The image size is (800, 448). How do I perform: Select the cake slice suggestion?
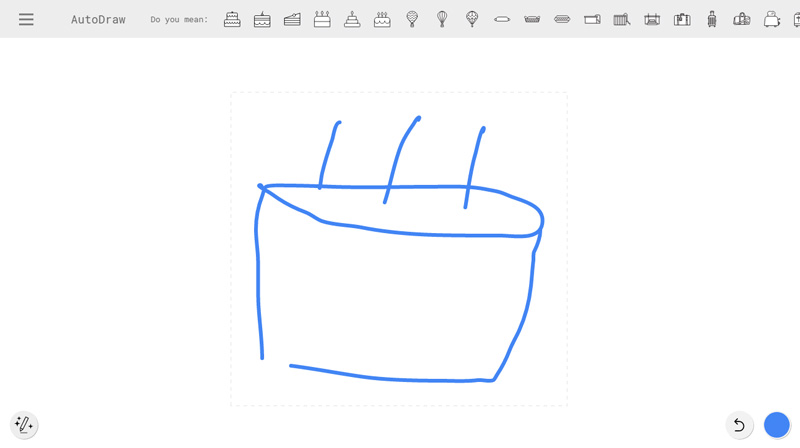click(x=292, y=19)
